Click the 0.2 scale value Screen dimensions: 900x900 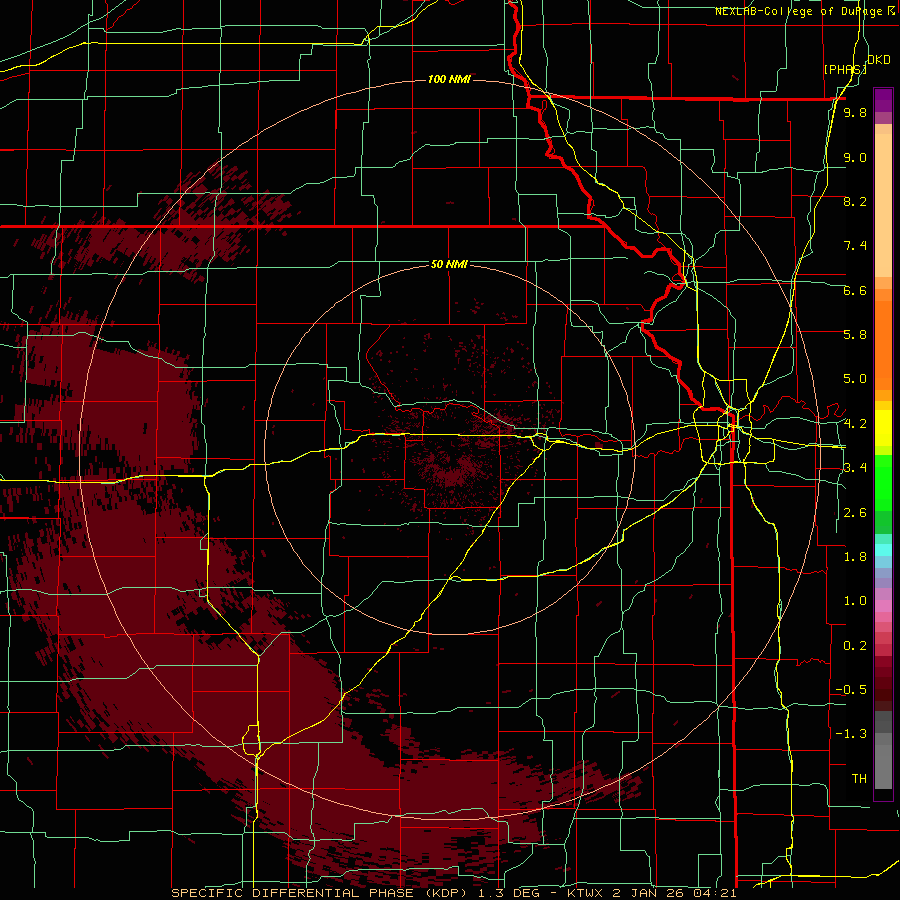[855, 646]
